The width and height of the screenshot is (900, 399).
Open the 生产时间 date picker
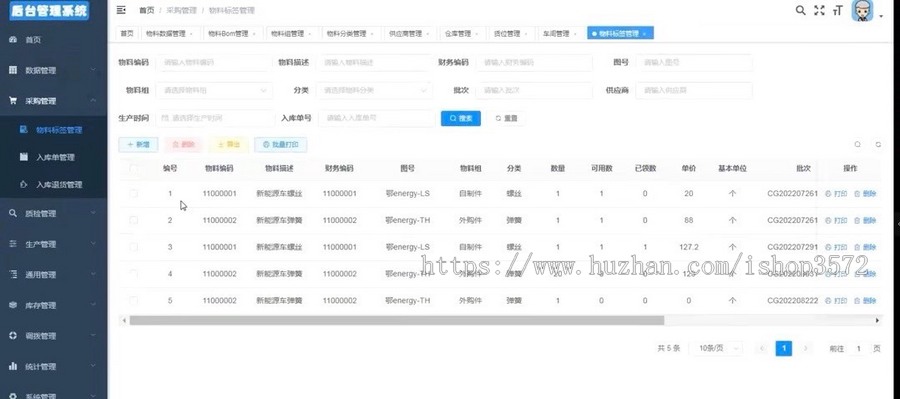tap(215, 118)
